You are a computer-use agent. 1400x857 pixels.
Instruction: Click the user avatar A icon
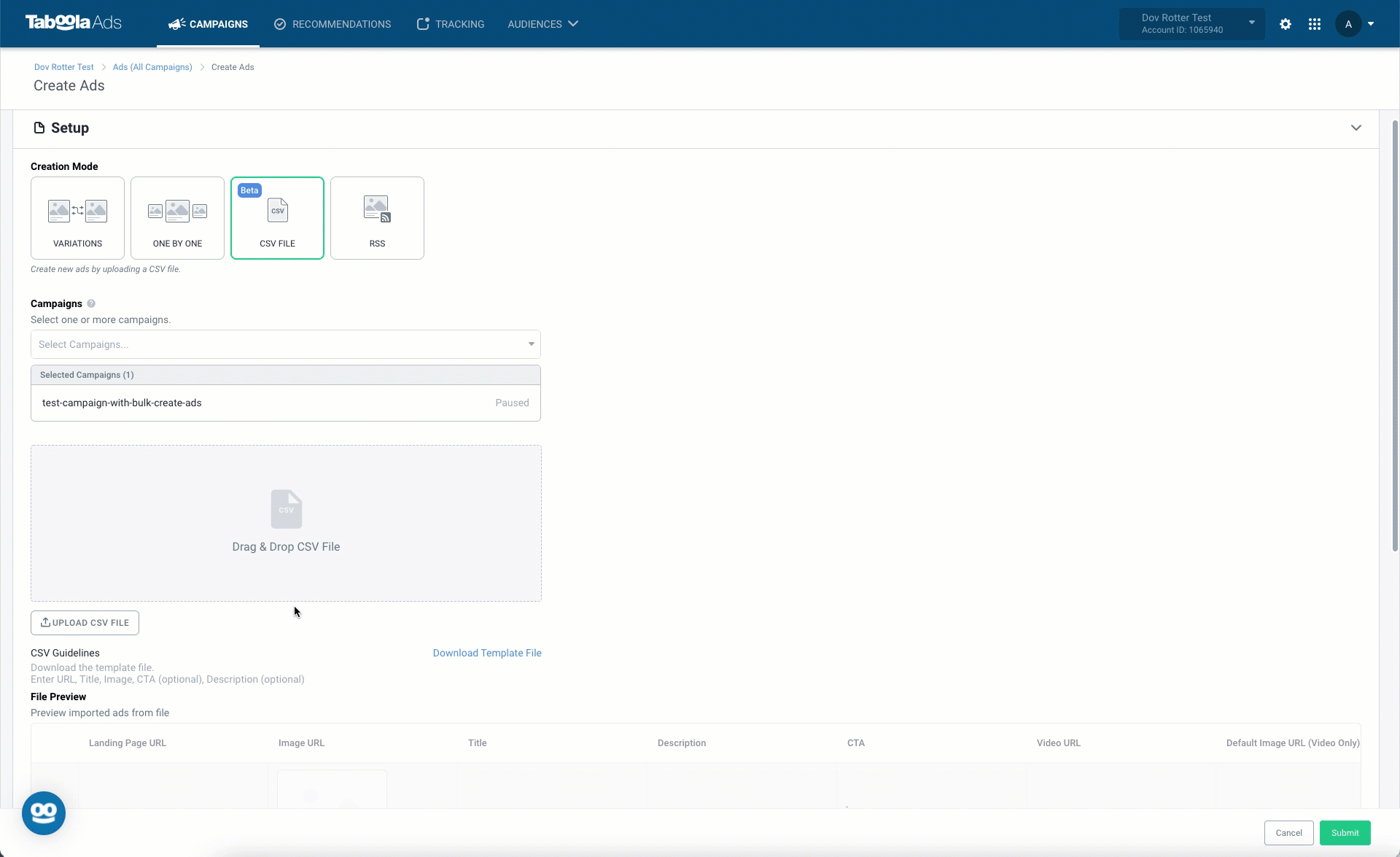click(x=1348, y=24)
